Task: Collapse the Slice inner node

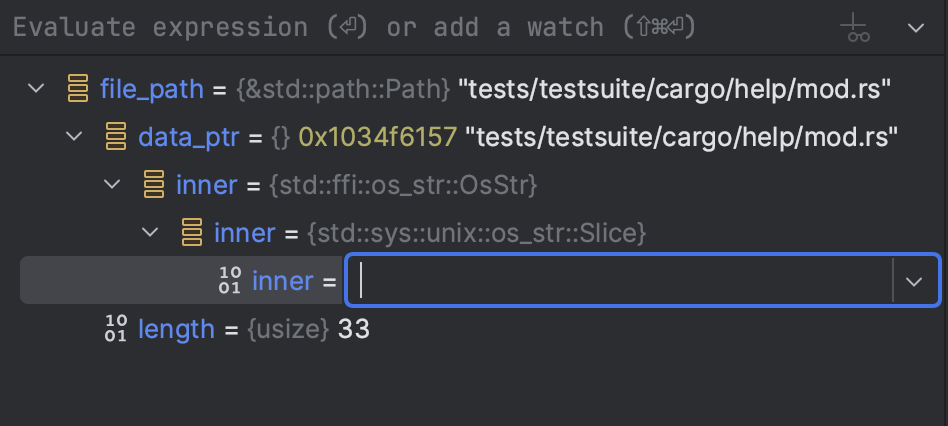Action: click(150, 232)
